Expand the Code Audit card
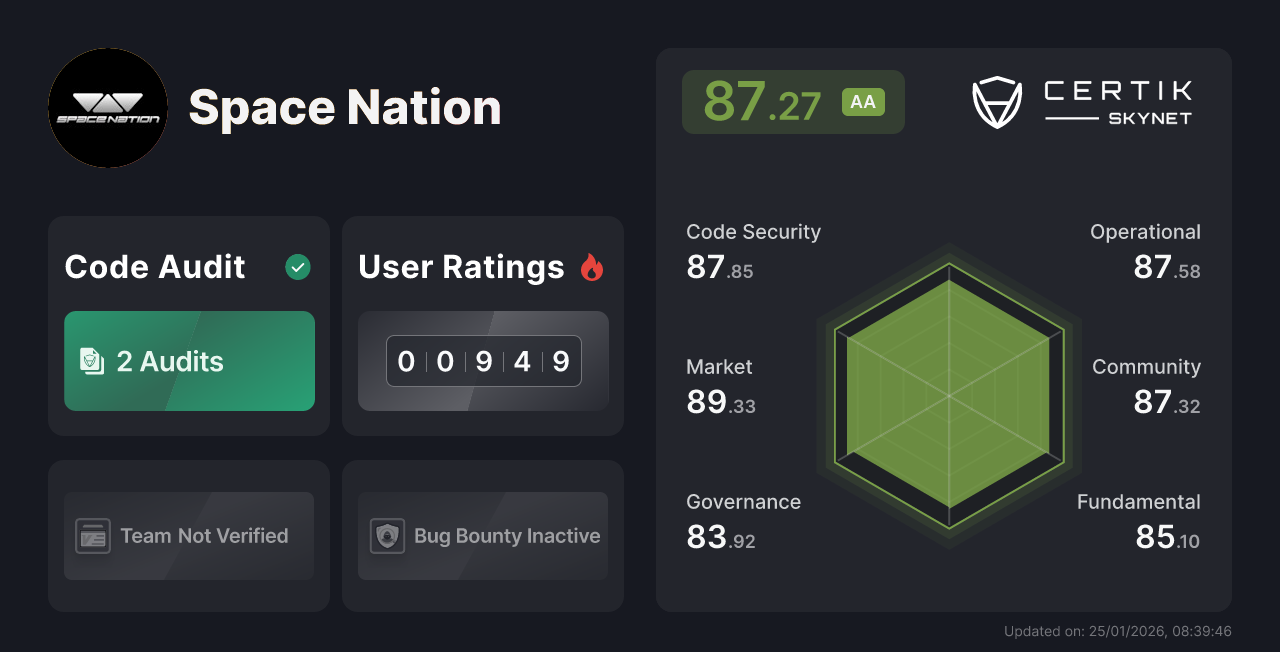 pos(188,325)
